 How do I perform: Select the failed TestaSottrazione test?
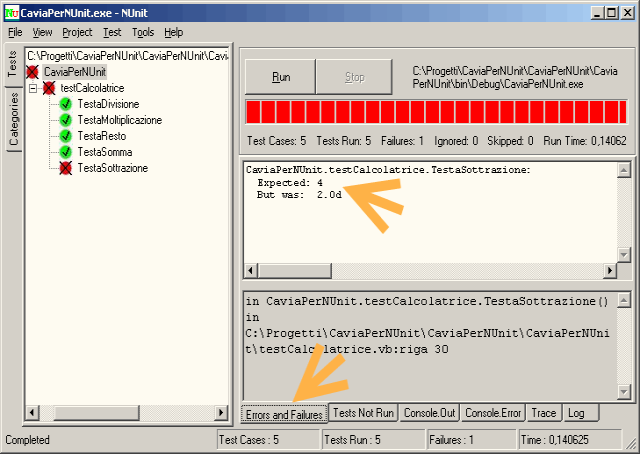click(x=113, y=168)
